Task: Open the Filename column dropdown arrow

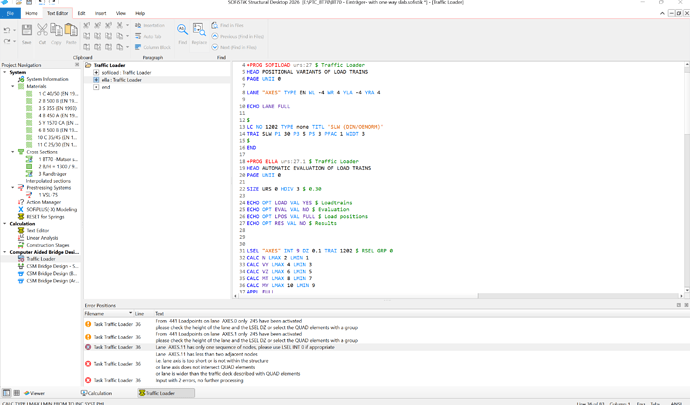Action: [x=130, y=313]
